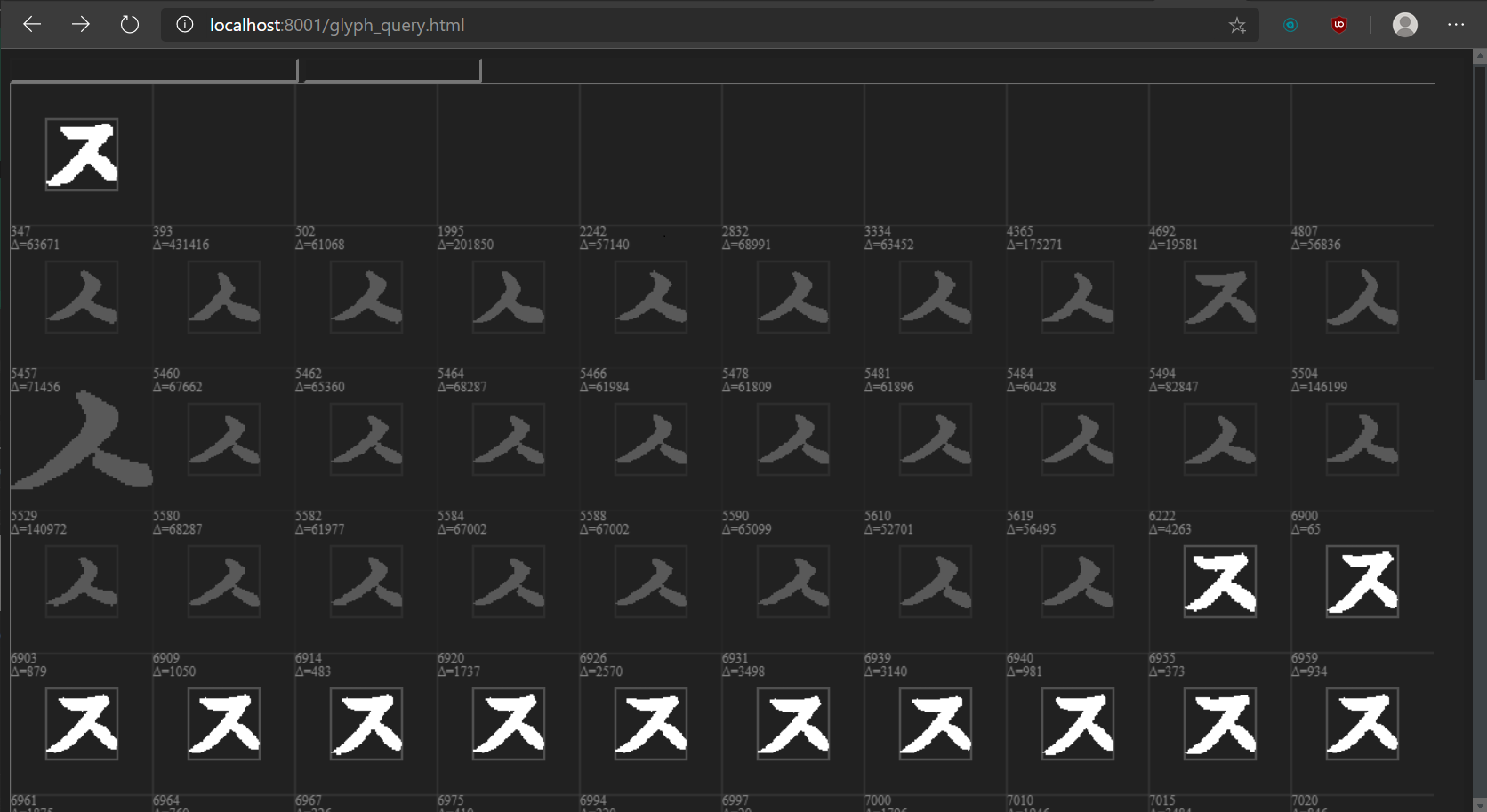Select white glyph labeled 6920
The height and width of the screenshot is (812, 1487).
pos(509,724)
